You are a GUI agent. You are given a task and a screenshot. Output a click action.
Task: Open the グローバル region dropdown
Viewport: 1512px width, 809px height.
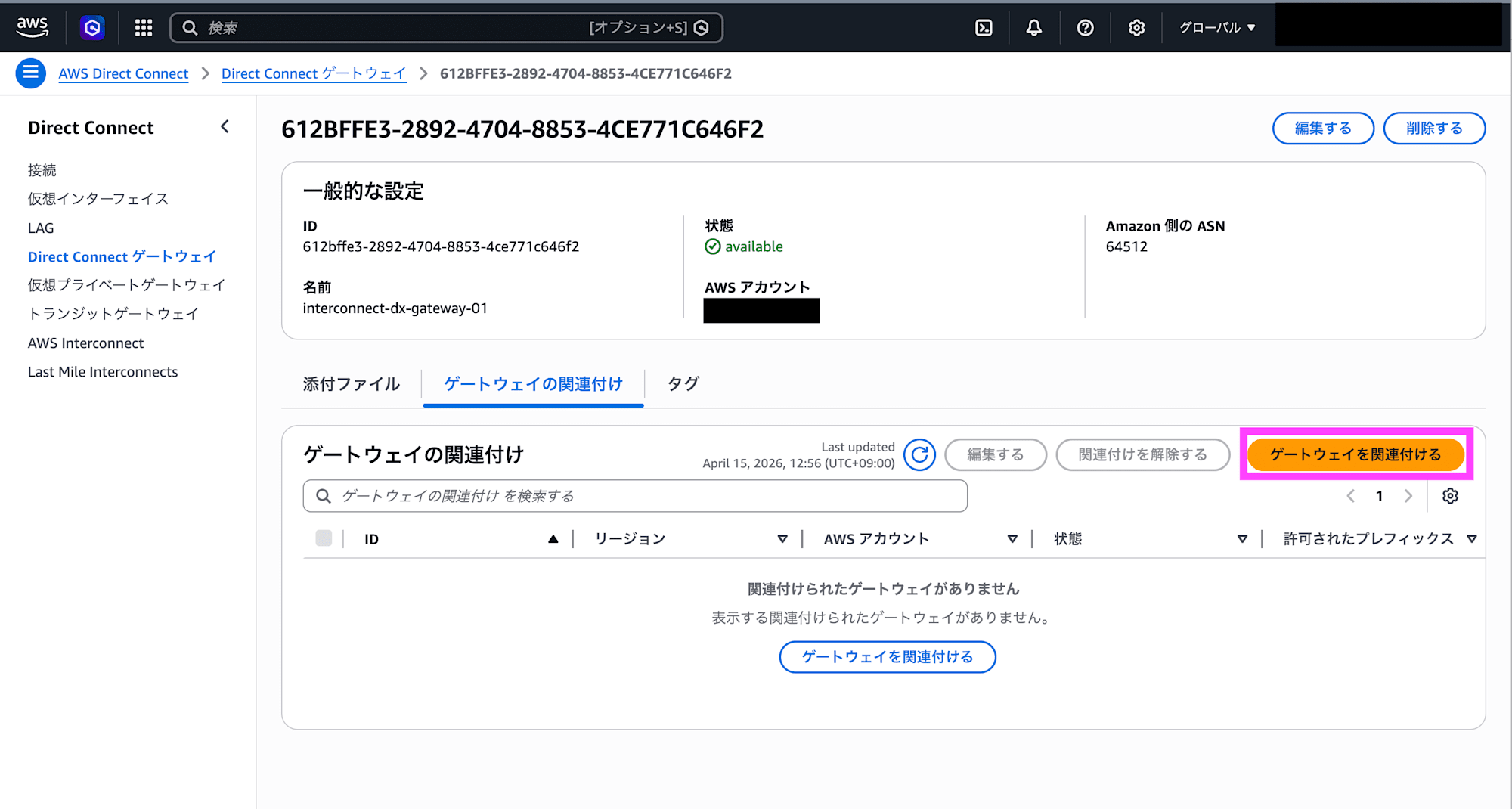pyautogui.click(x=1216, y=27)
